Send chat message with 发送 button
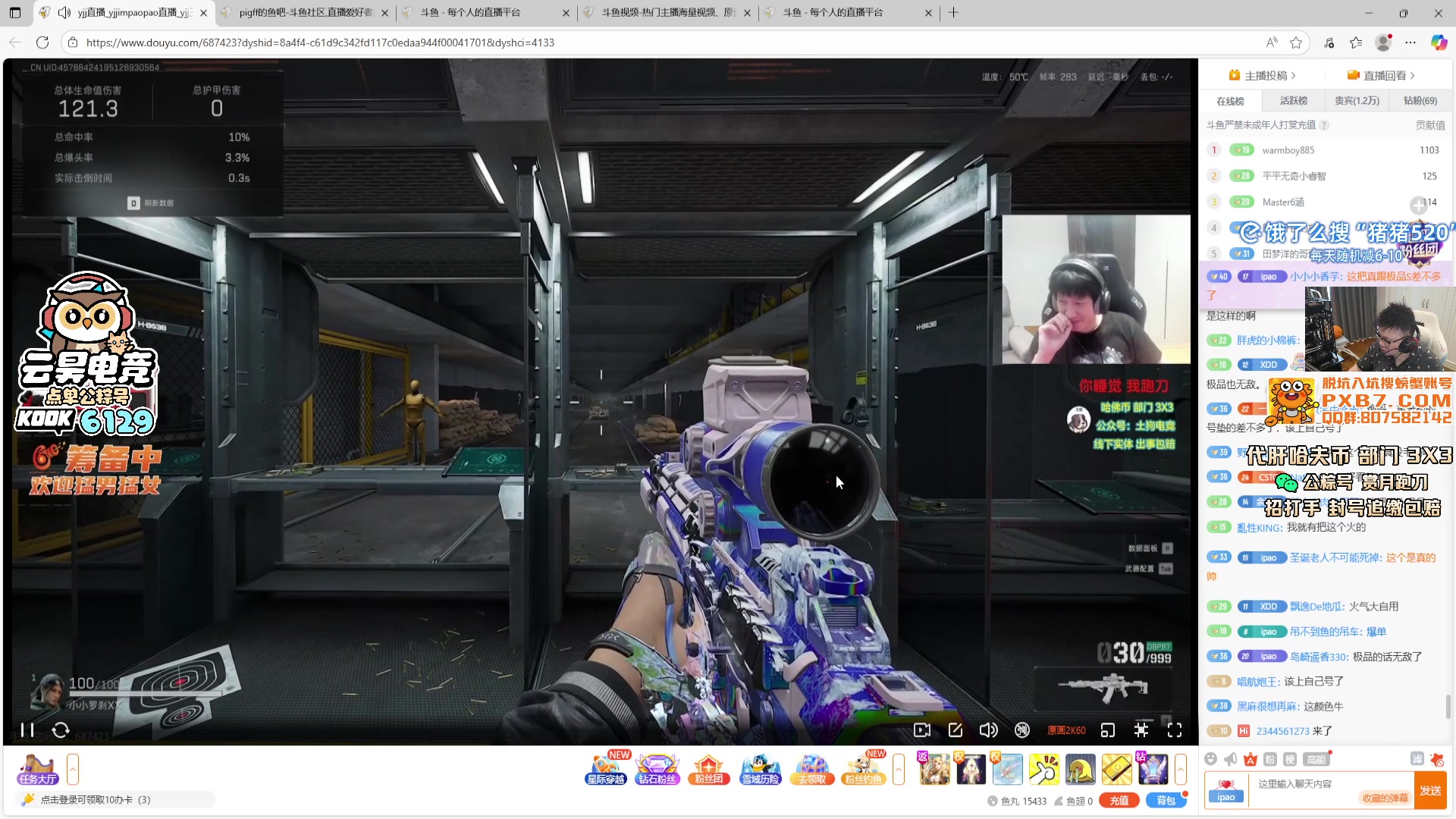The width and height of the screenshot is (1456, 819). (x=1430, y=790)
